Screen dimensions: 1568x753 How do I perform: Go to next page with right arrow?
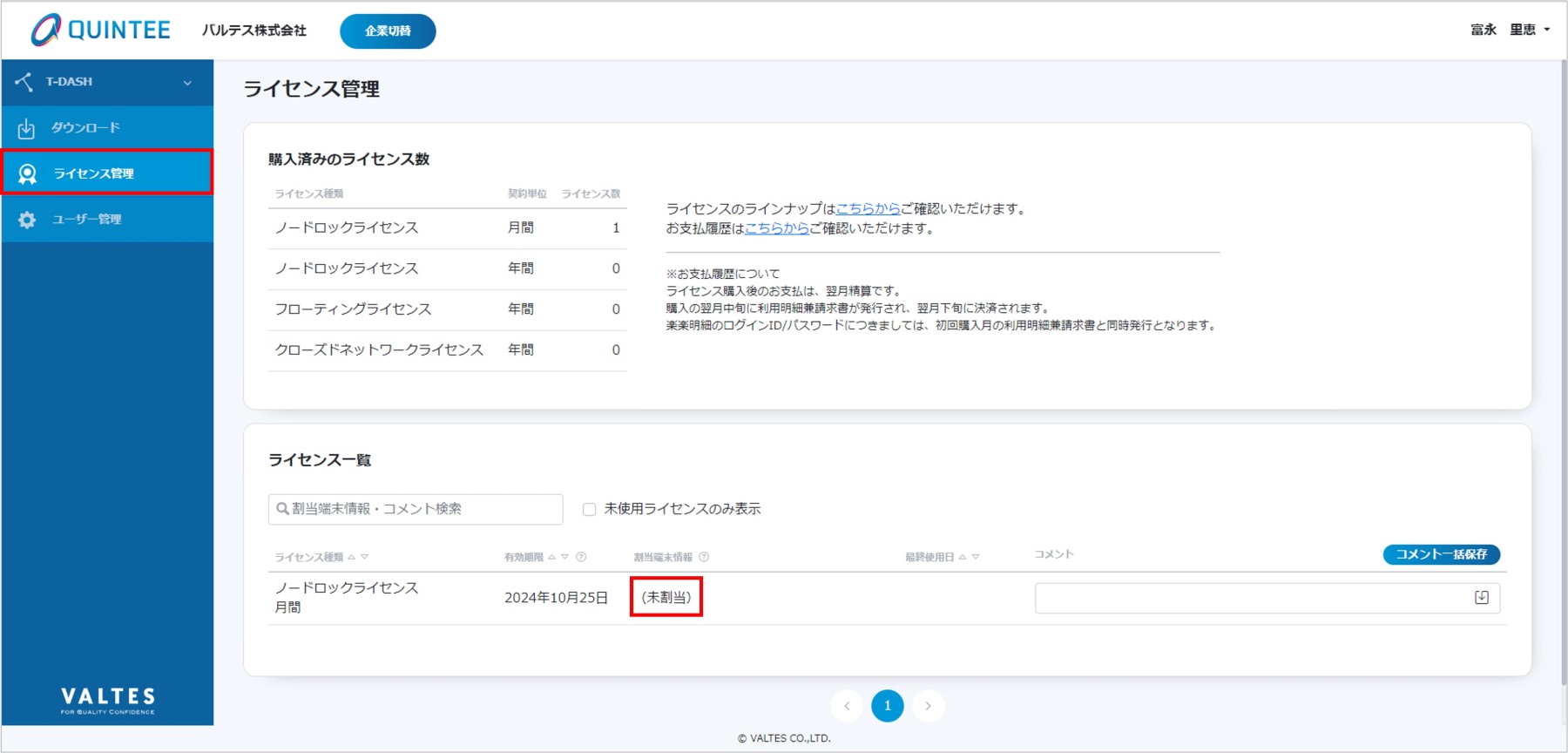click(x=928, y=706)
